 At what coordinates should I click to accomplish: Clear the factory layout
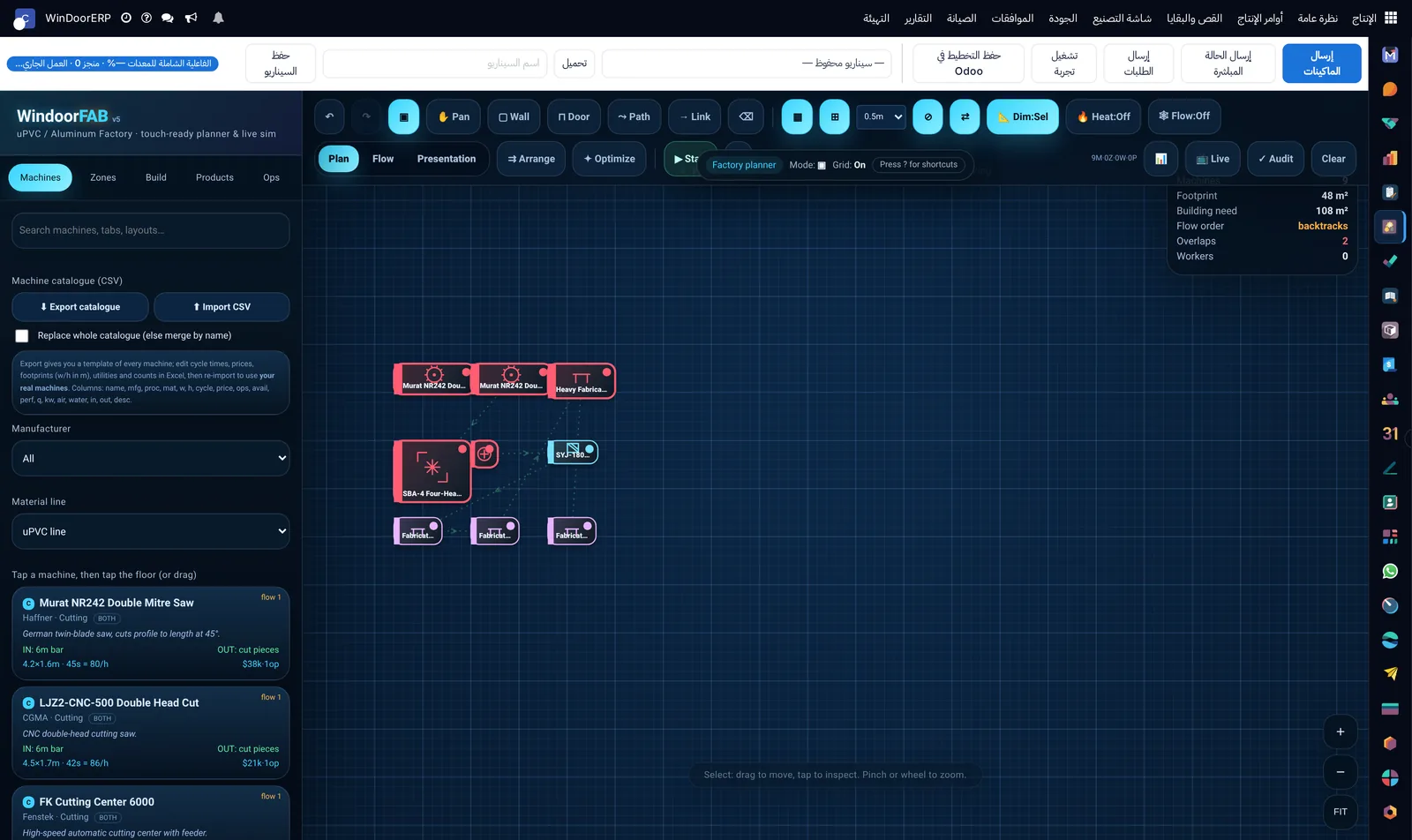1333,159
